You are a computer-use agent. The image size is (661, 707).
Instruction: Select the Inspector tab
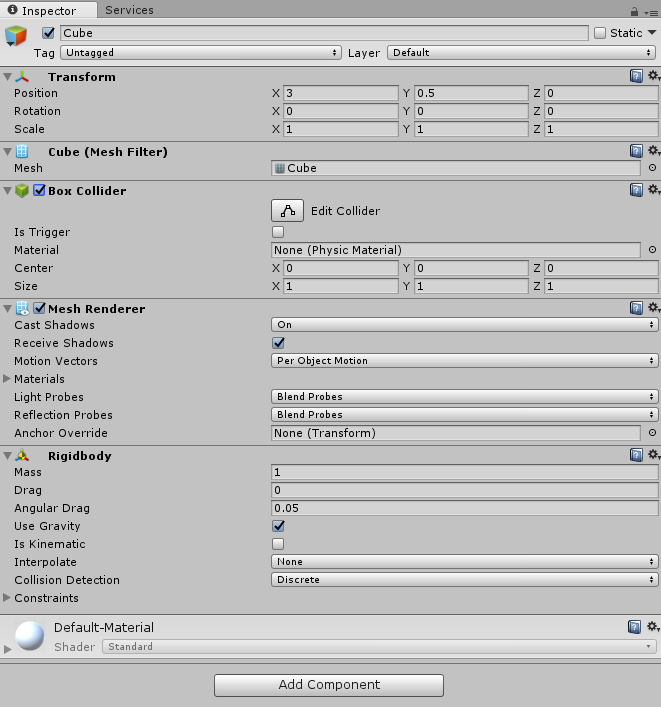[49, 10]
